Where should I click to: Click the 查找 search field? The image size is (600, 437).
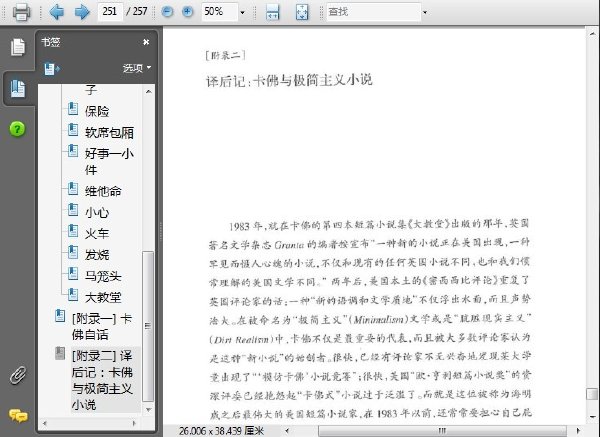(x=373, y=12)
